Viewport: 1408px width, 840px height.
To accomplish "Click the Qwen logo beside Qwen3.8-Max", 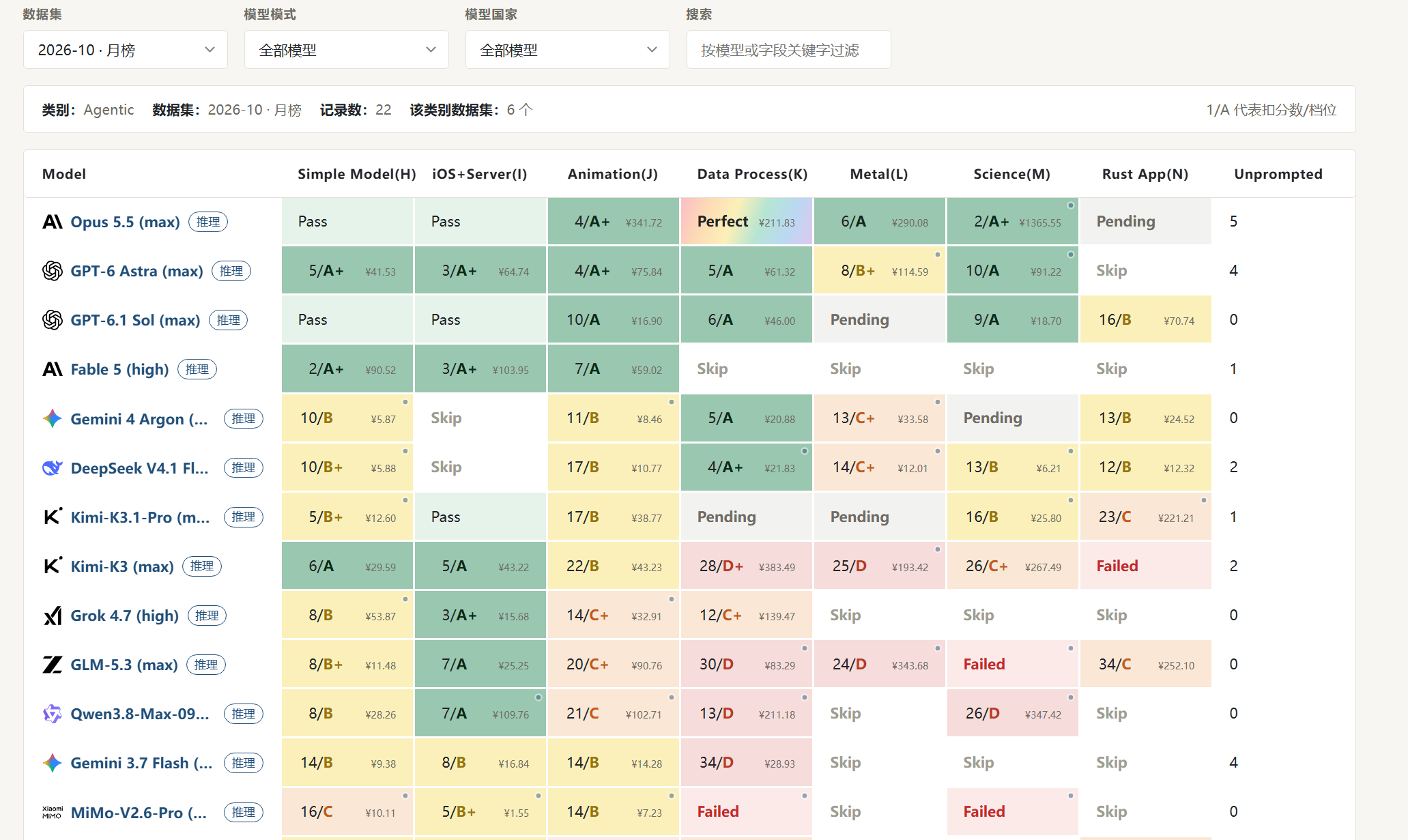I will [53, 714].
